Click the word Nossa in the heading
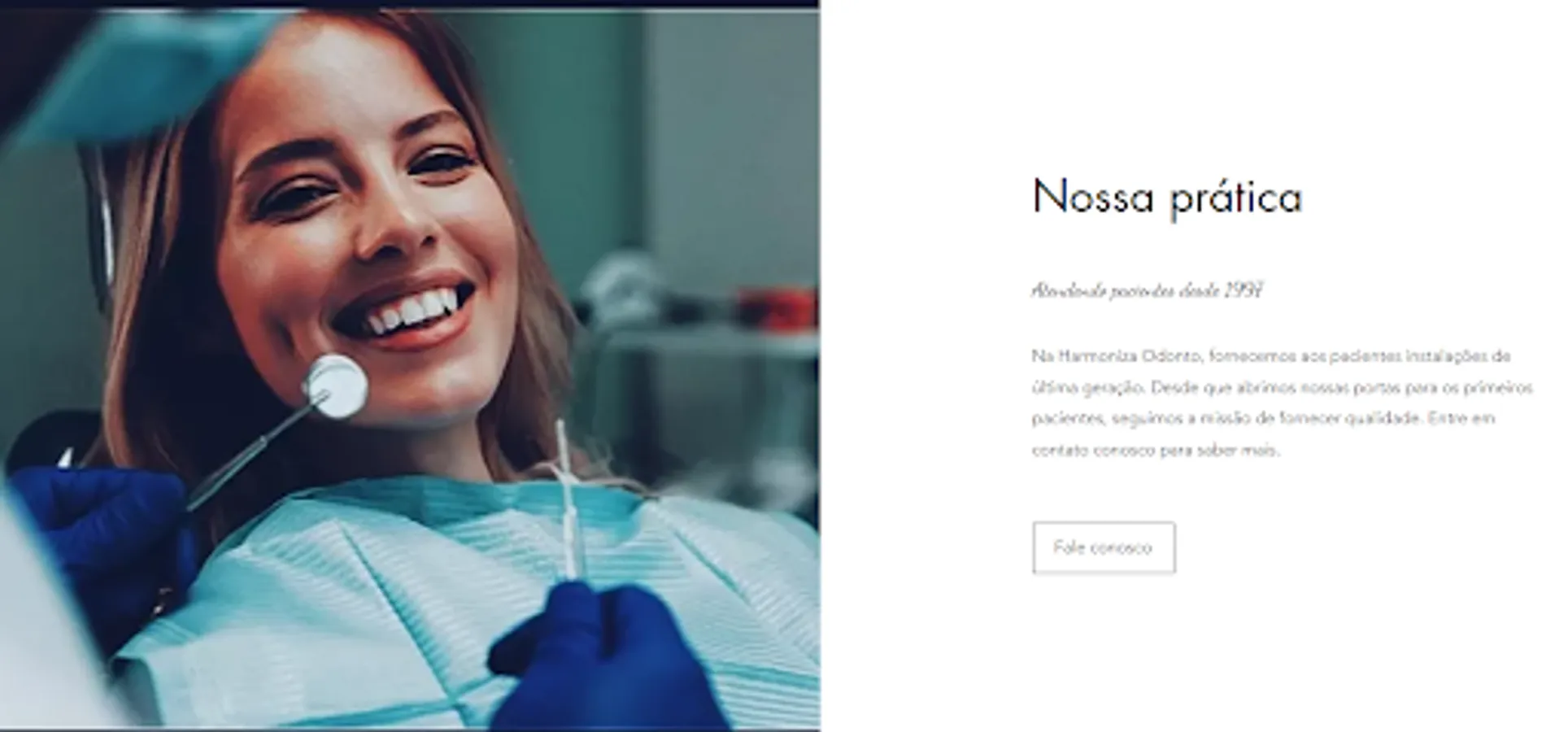1568x732 pixels. (1093, 198)
